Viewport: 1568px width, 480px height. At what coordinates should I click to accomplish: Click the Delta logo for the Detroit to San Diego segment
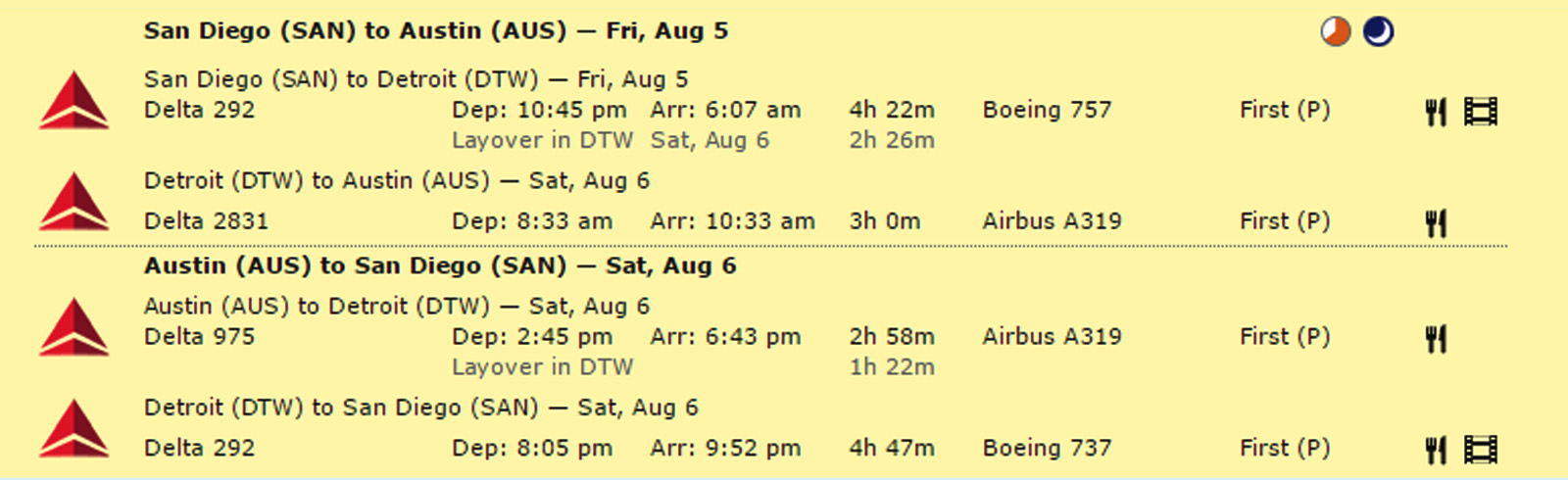(74, 429)
